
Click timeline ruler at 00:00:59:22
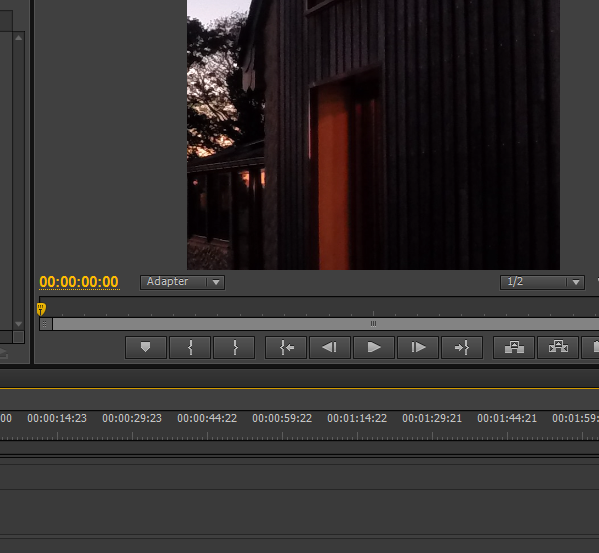click(x=282, y=418)
